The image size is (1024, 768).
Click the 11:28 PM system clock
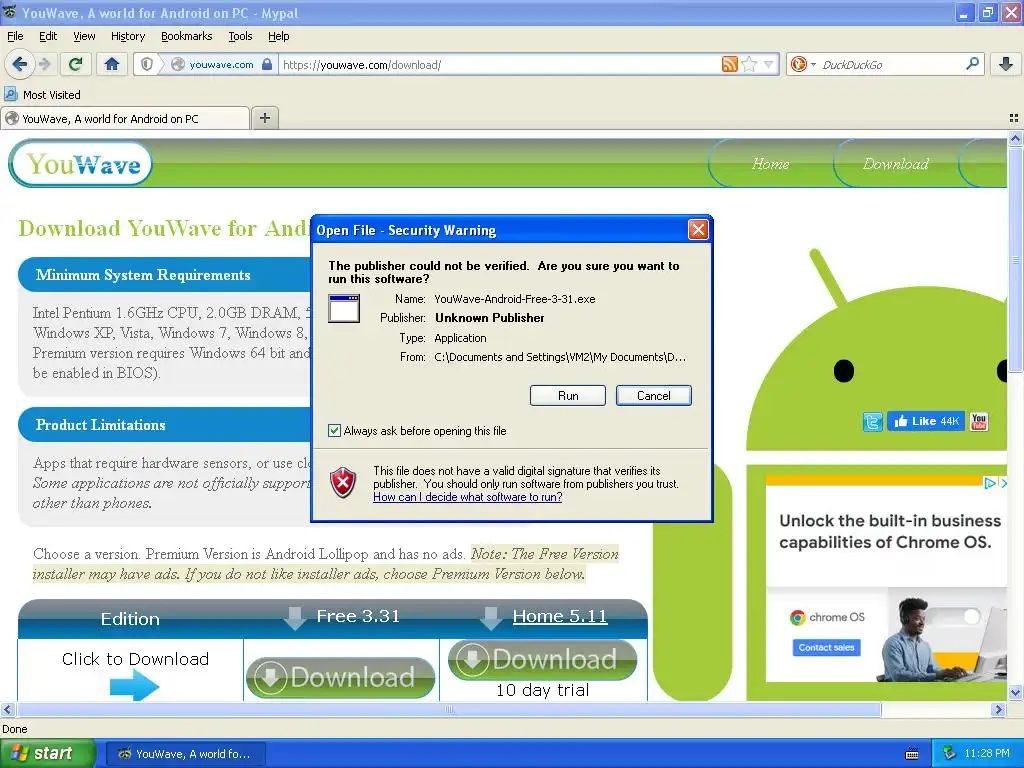[x=987, y=754]
